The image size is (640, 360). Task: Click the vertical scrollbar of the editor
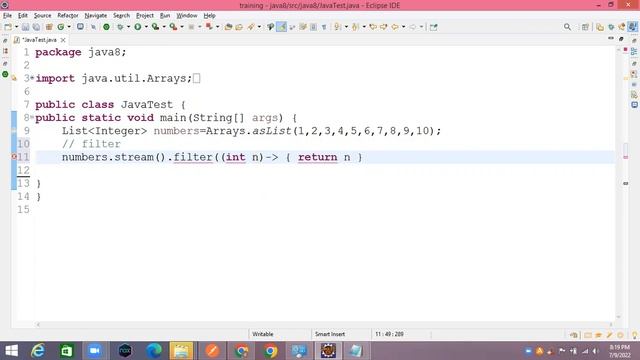click(619, 184)
